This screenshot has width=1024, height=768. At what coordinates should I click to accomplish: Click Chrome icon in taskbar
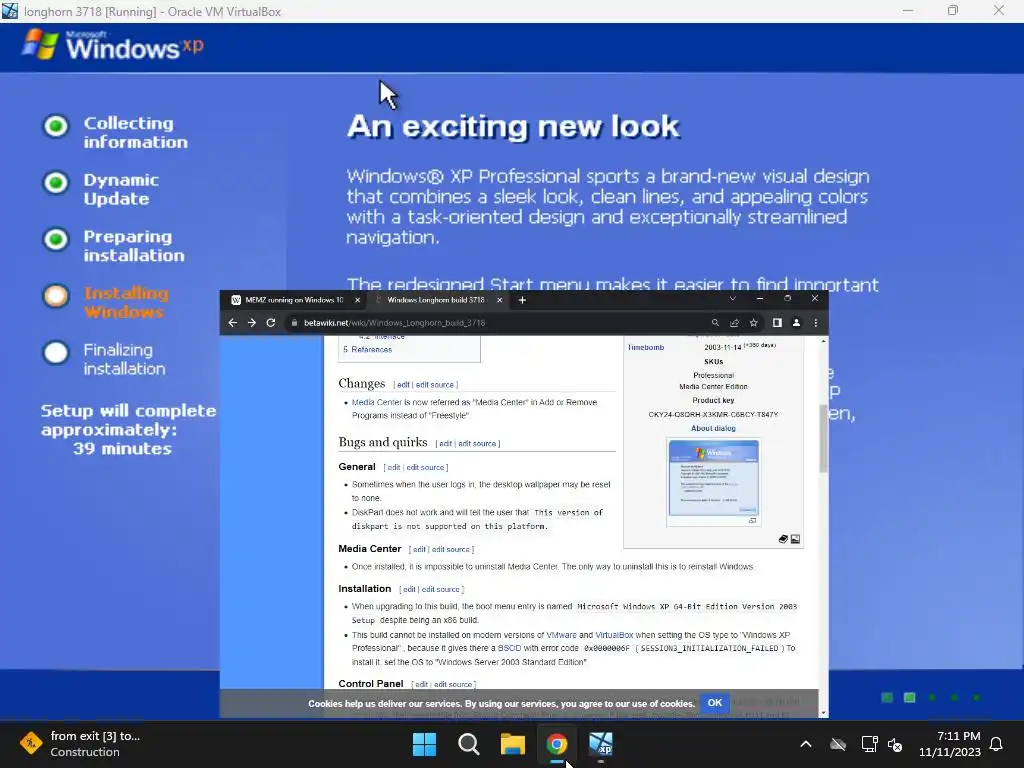[557, 744]
